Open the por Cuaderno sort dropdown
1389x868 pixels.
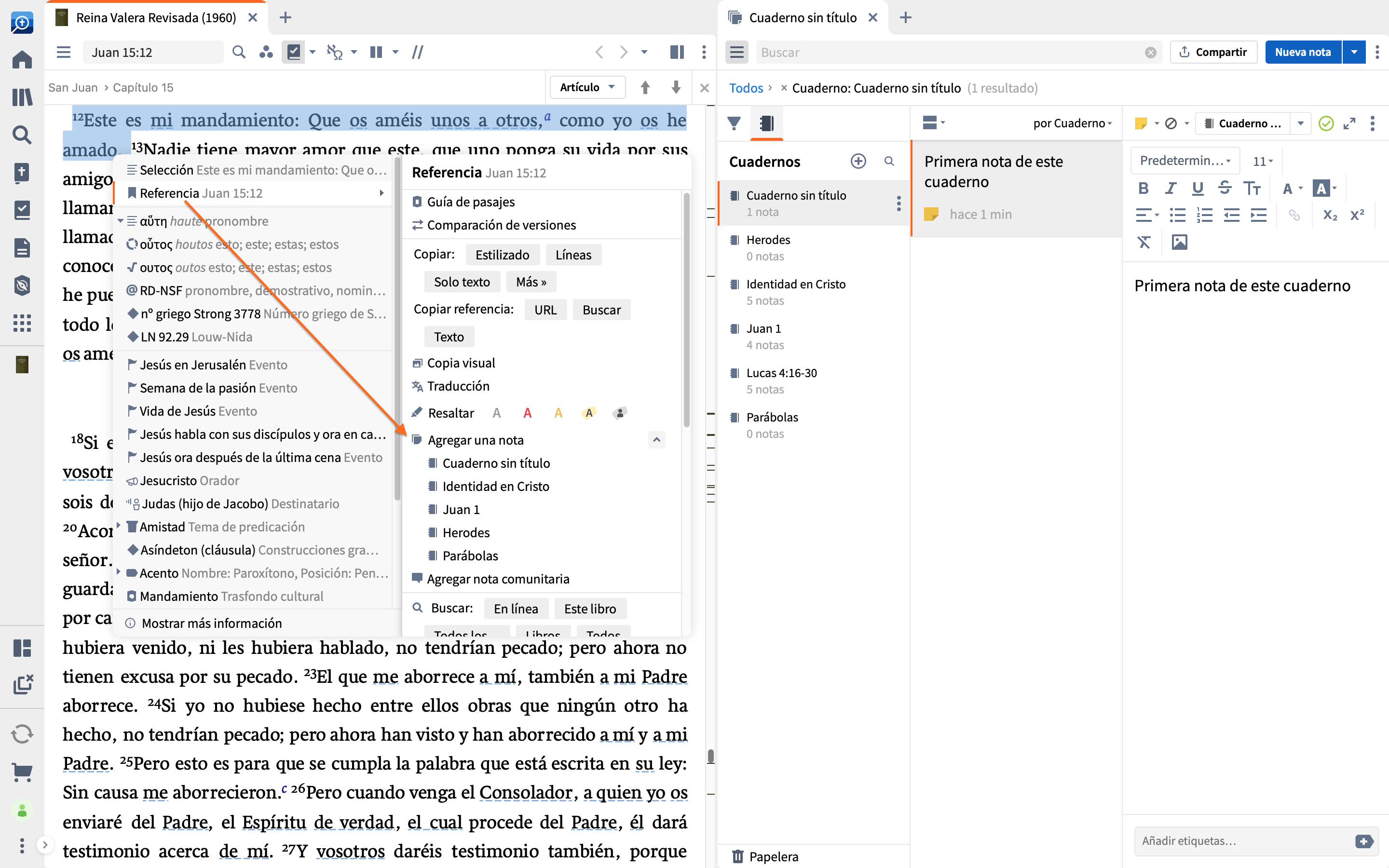pyautogui.click(x=1072, y=123)
